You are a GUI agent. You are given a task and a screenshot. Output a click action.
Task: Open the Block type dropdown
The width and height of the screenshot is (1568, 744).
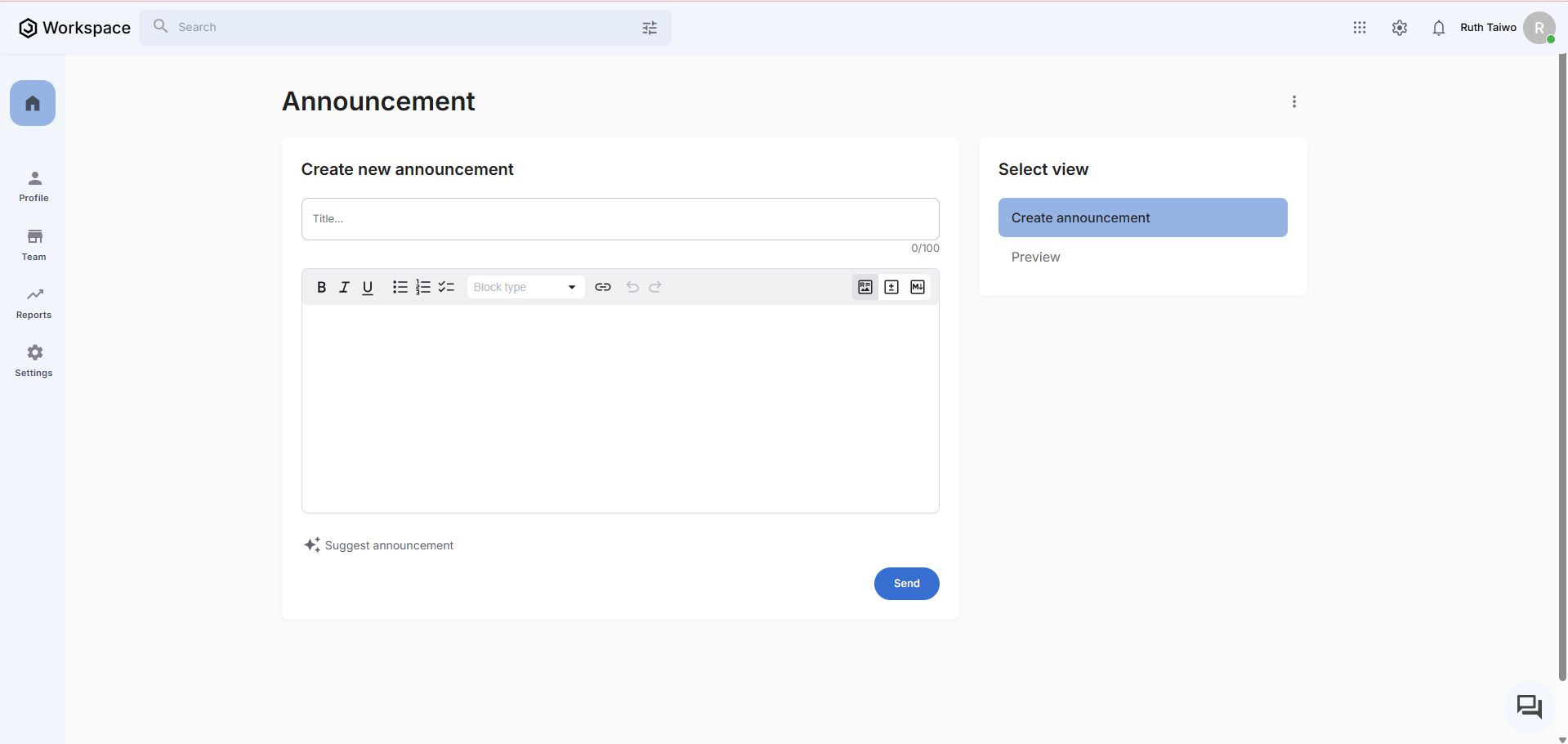tap(525, 287)
